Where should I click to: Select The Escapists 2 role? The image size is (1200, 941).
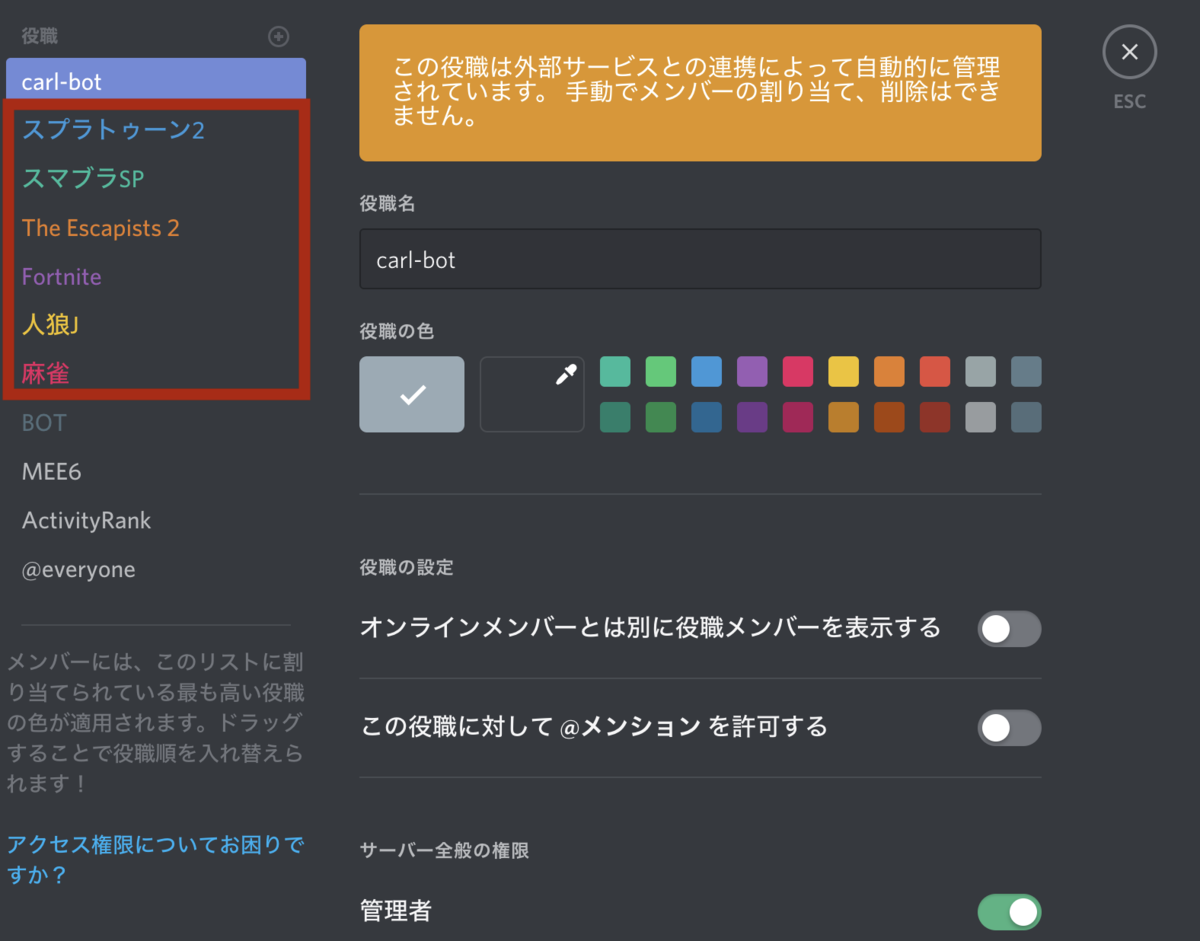(x=101, y=228)
